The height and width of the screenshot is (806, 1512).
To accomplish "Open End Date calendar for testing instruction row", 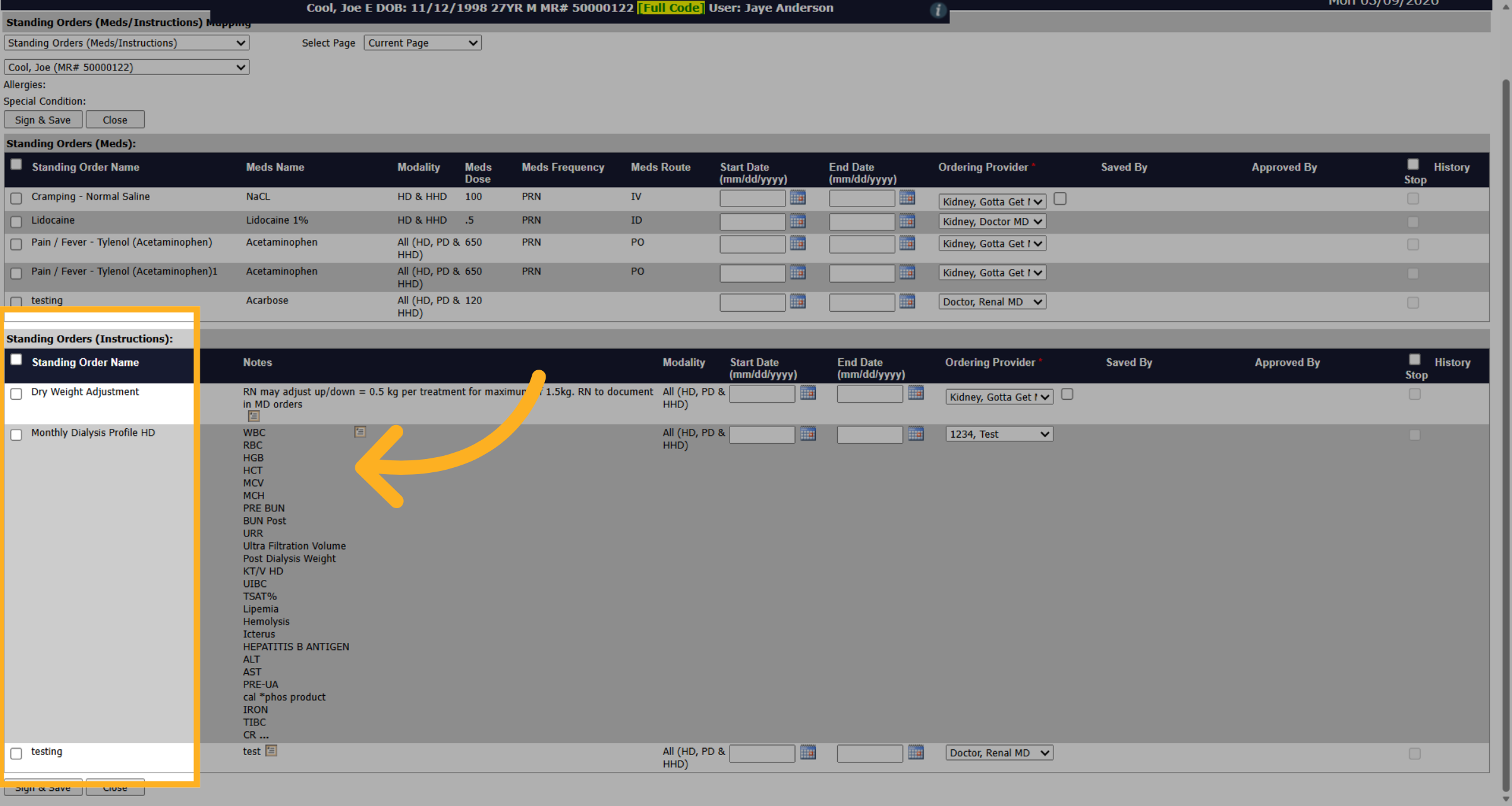I will [x=916, y=752].
